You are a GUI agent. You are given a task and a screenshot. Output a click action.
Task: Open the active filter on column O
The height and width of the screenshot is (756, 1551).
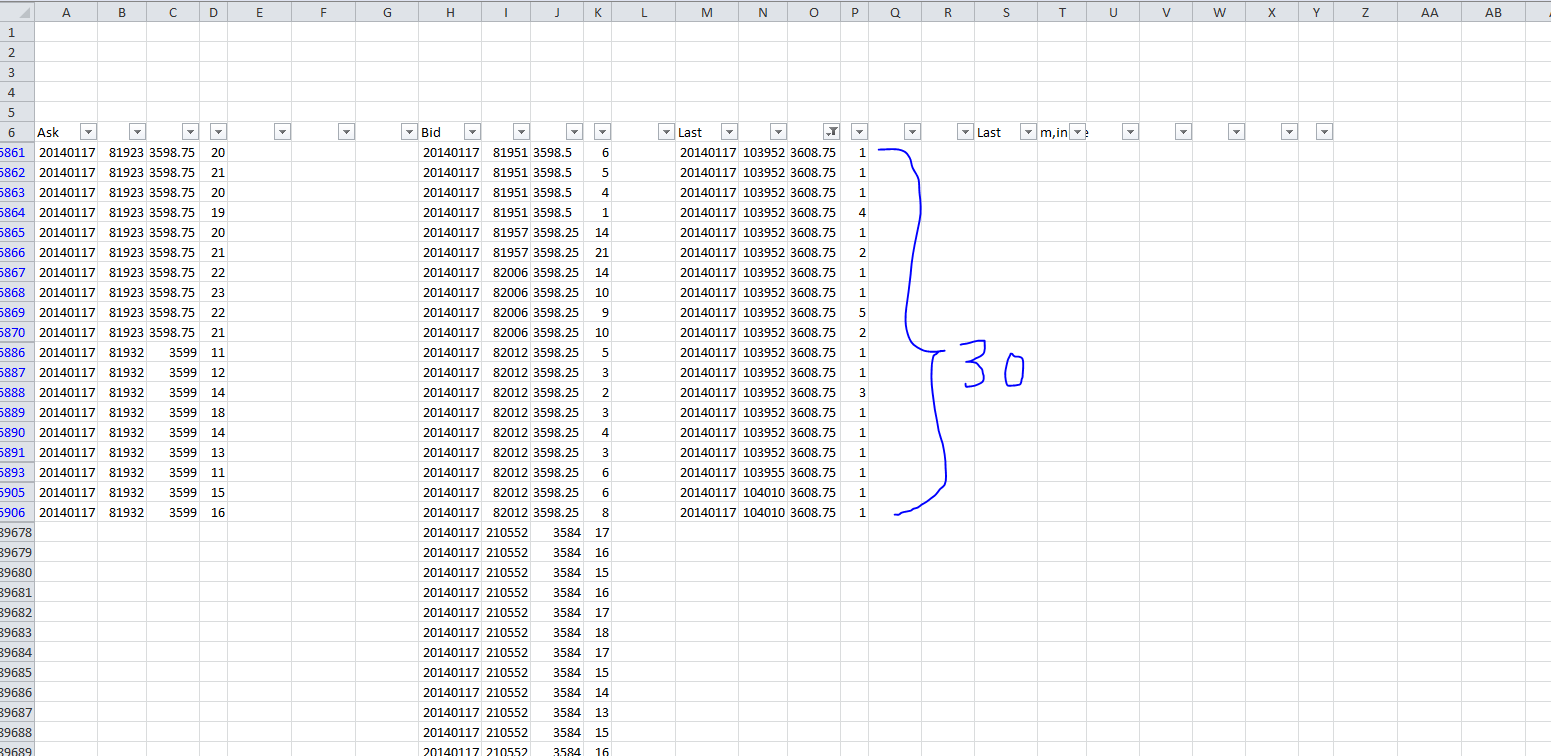coord(831,132)
